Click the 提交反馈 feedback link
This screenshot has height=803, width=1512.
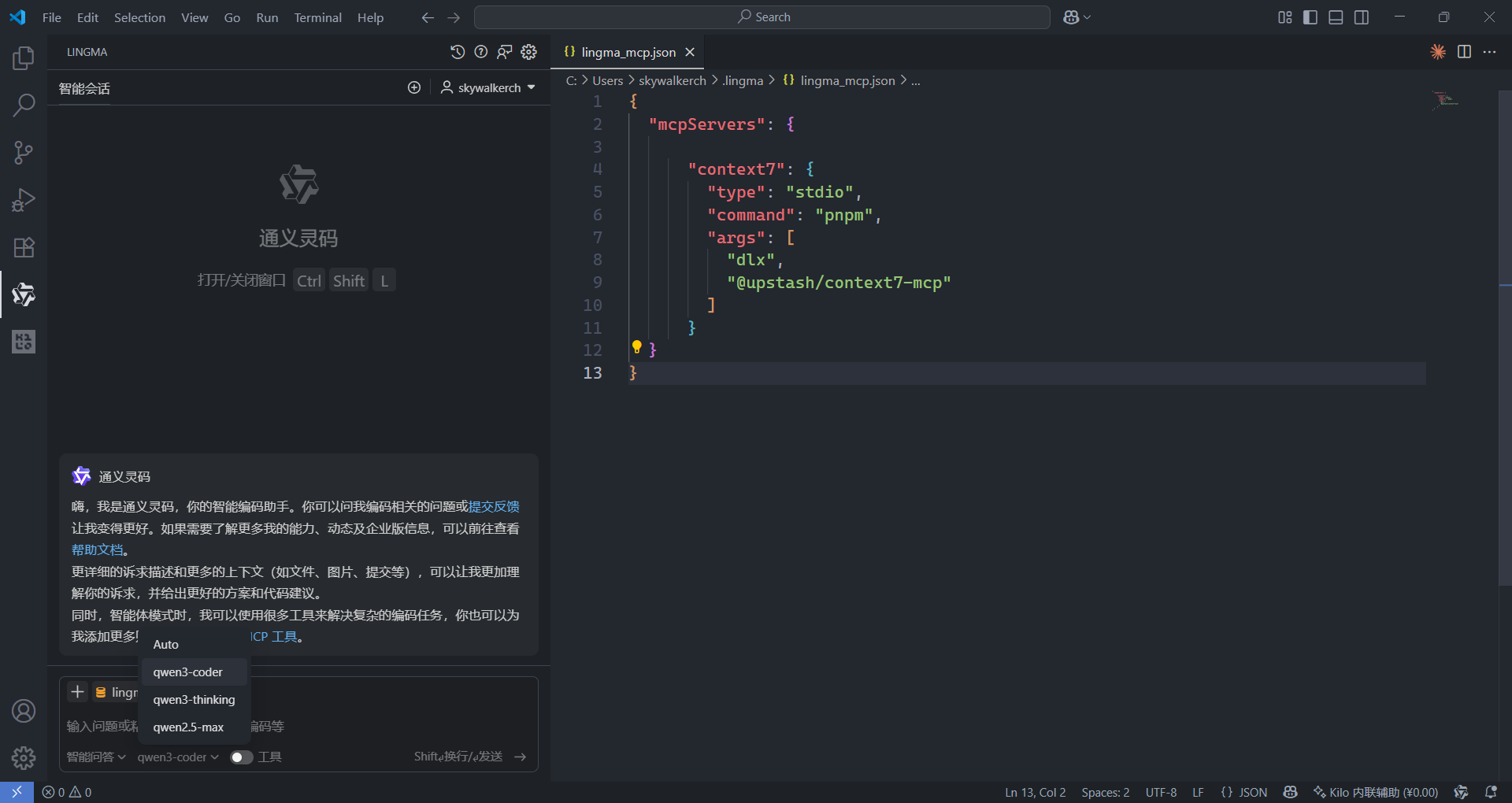coord(494,506)
